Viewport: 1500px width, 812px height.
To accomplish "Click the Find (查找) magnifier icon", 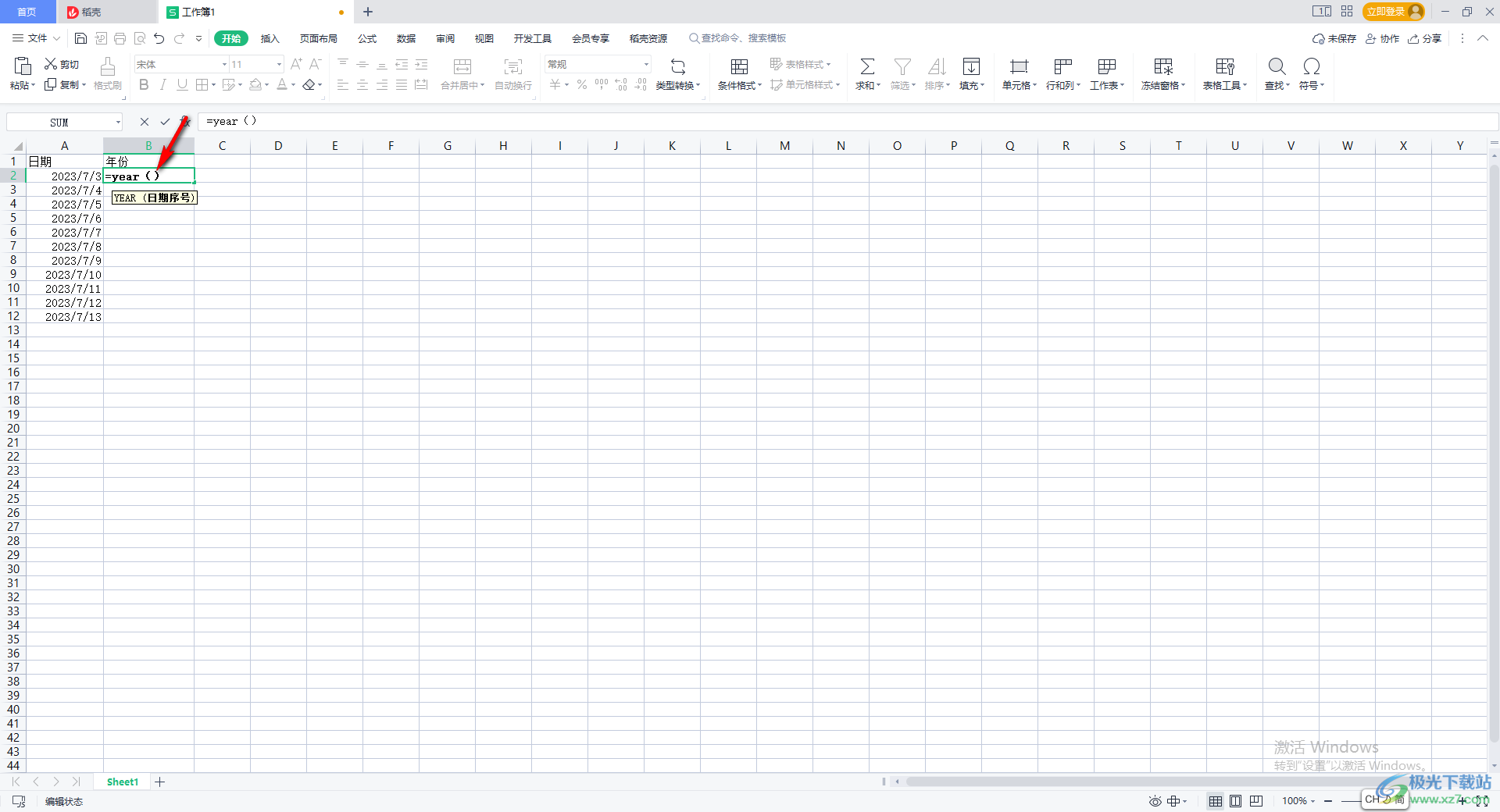I will (x=1277, y=66).
